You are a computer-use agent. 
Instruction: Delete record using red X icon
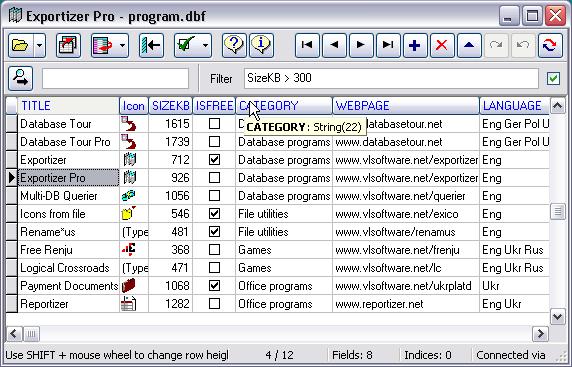pos(442,45)
